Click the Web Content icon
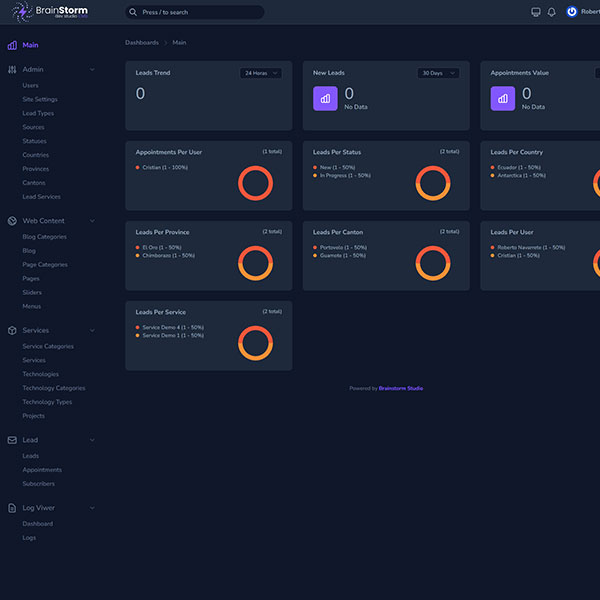 [12, 221]
